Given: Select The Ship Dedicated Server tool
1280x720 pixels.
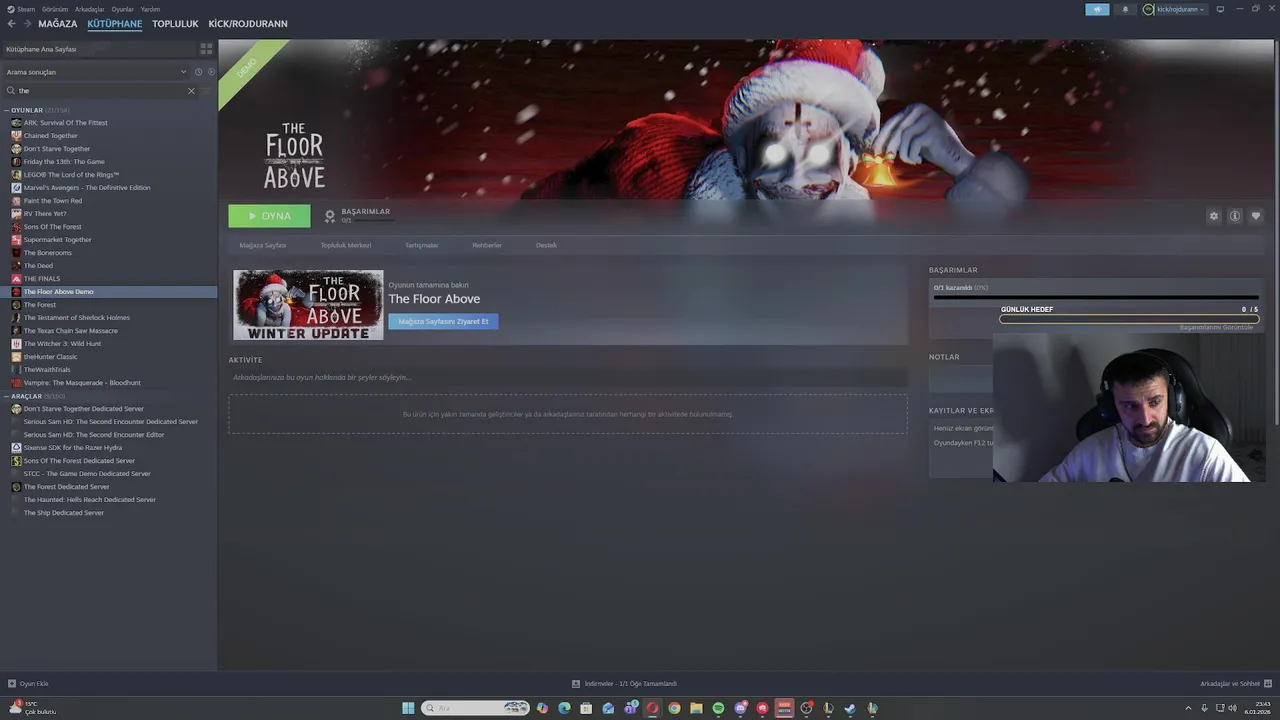Looking at the screenshot, I should [63, 513].
